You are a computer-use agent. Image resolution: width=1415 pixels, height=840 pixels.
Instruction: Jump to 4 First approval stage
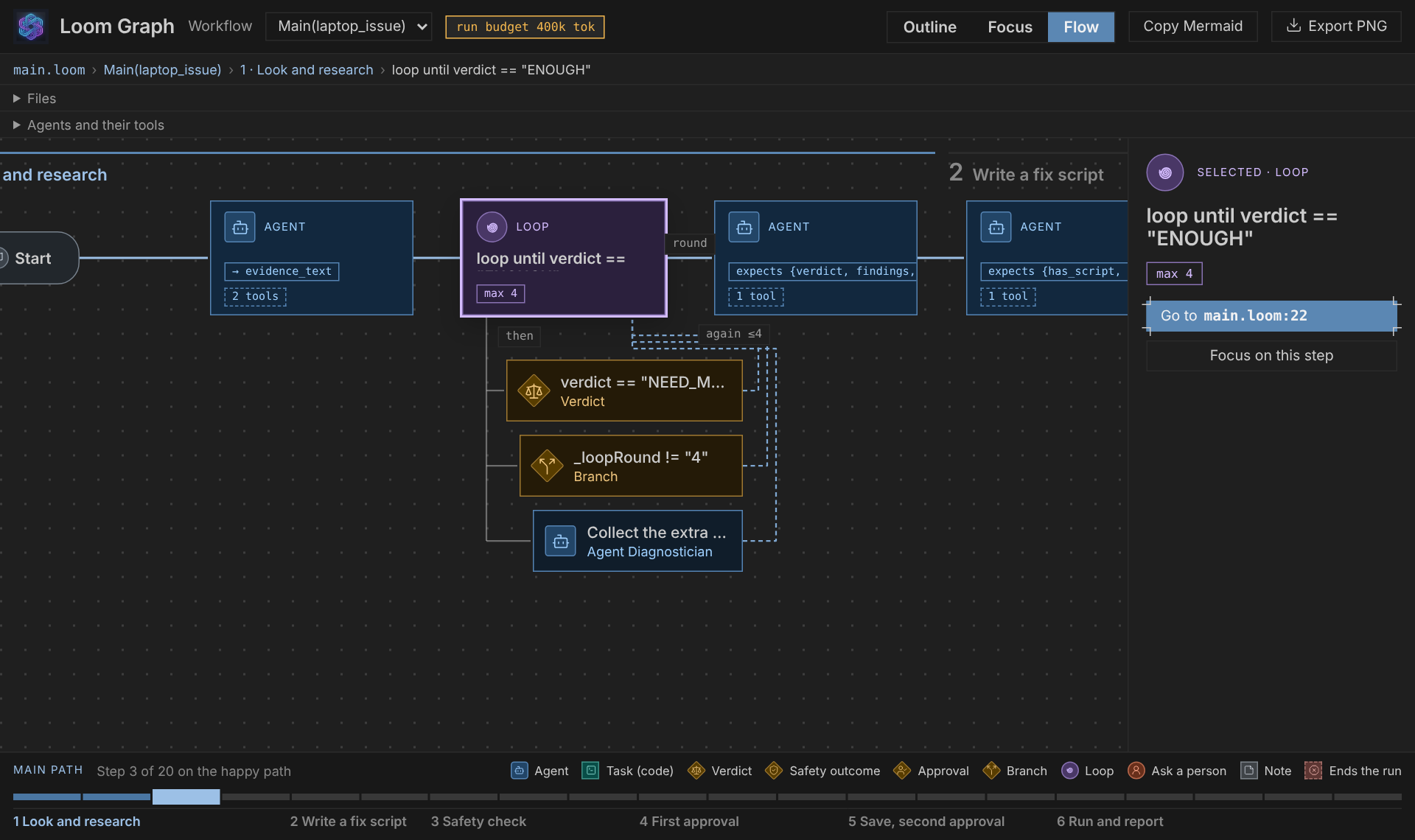689,822
